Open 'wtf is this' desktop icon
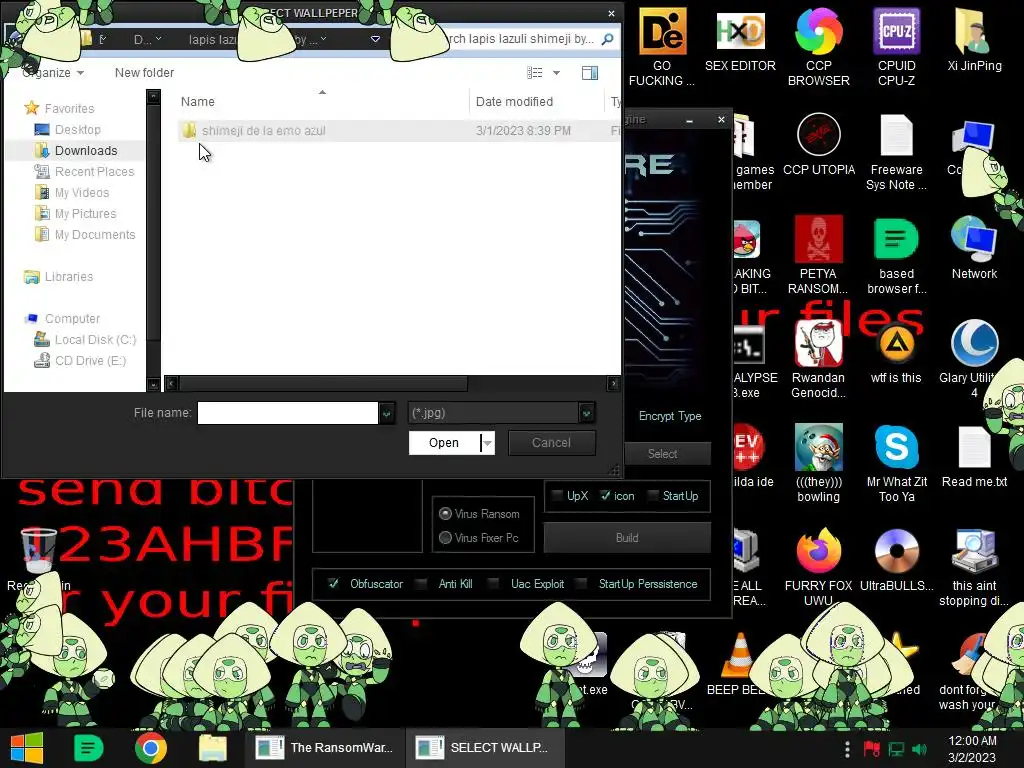Image resolution: width=1024 pixels, height=768 pixels. 895,353
